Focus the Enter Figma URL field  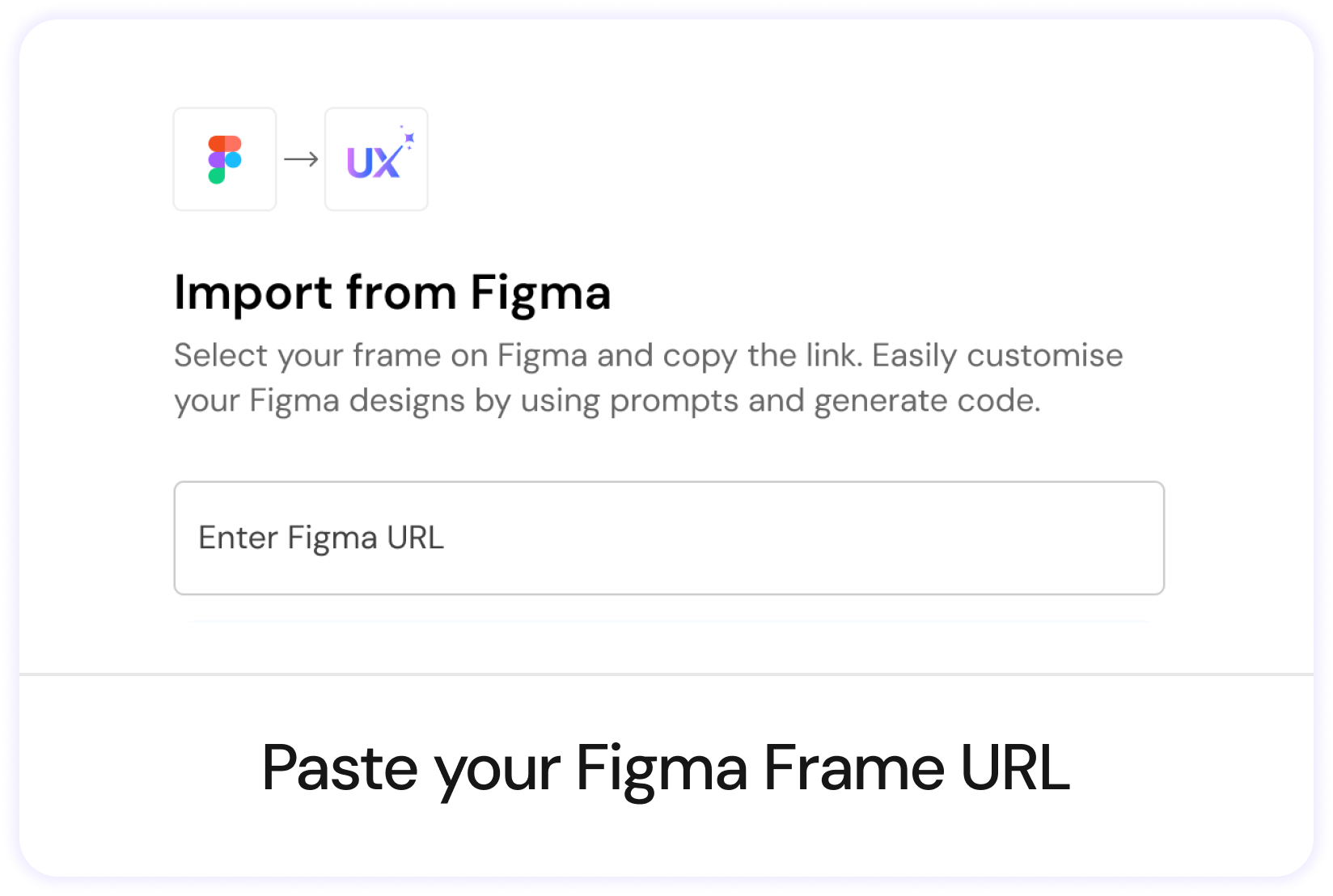[669, 538]
